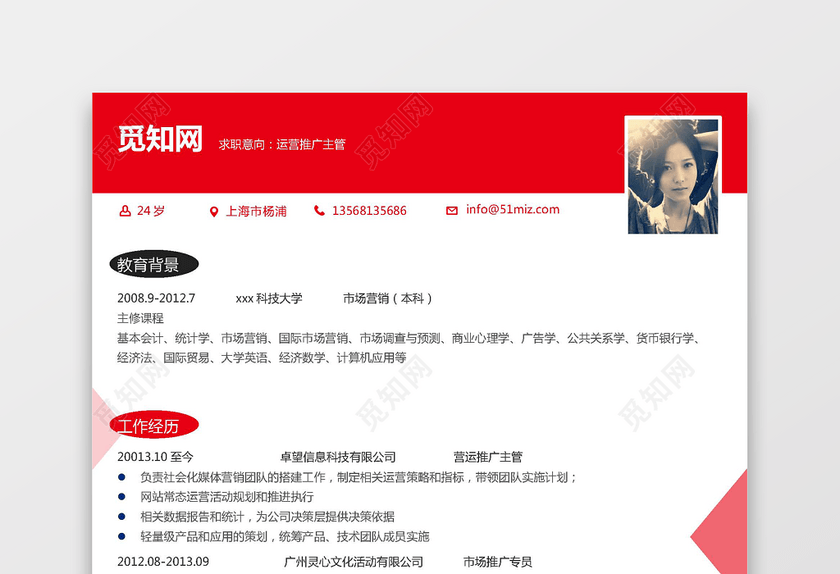This screenshot has width=840, height=574.
Task: Select the portrait photo thumbnail
Action: coord(673,176)
